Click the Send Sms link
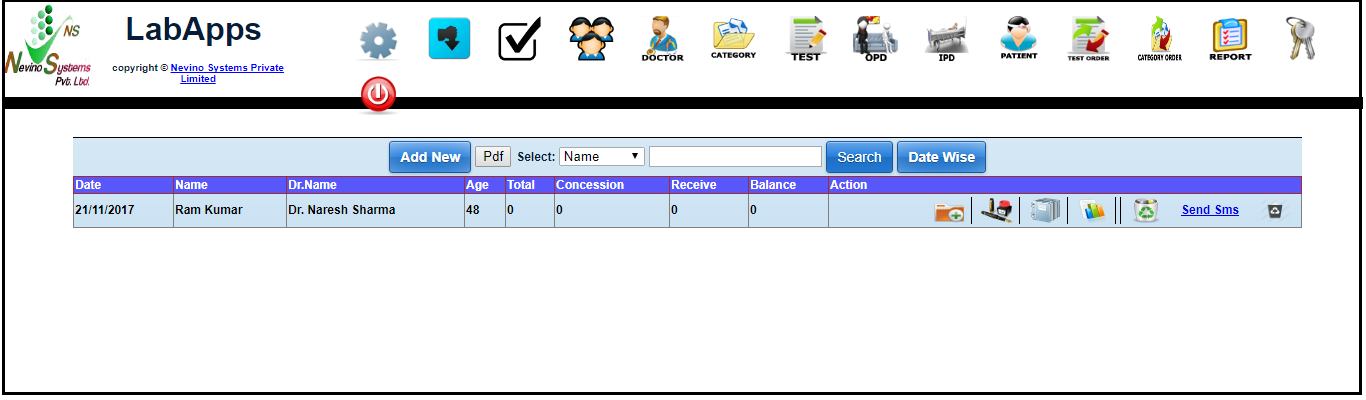Viewport: 1366px width, 400px height. coord(1210,210)
